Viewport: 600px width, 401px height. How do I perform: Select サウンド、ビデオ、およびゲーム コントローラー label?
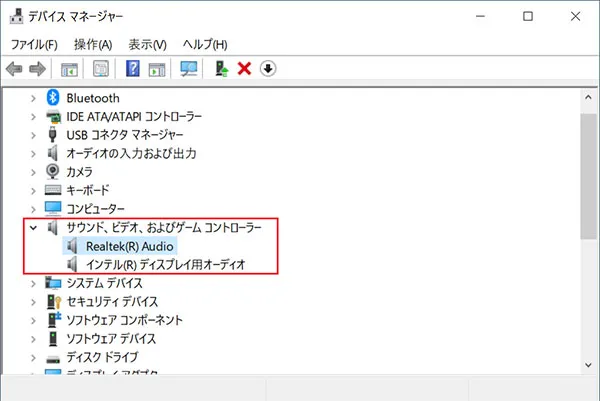[164, 228]
